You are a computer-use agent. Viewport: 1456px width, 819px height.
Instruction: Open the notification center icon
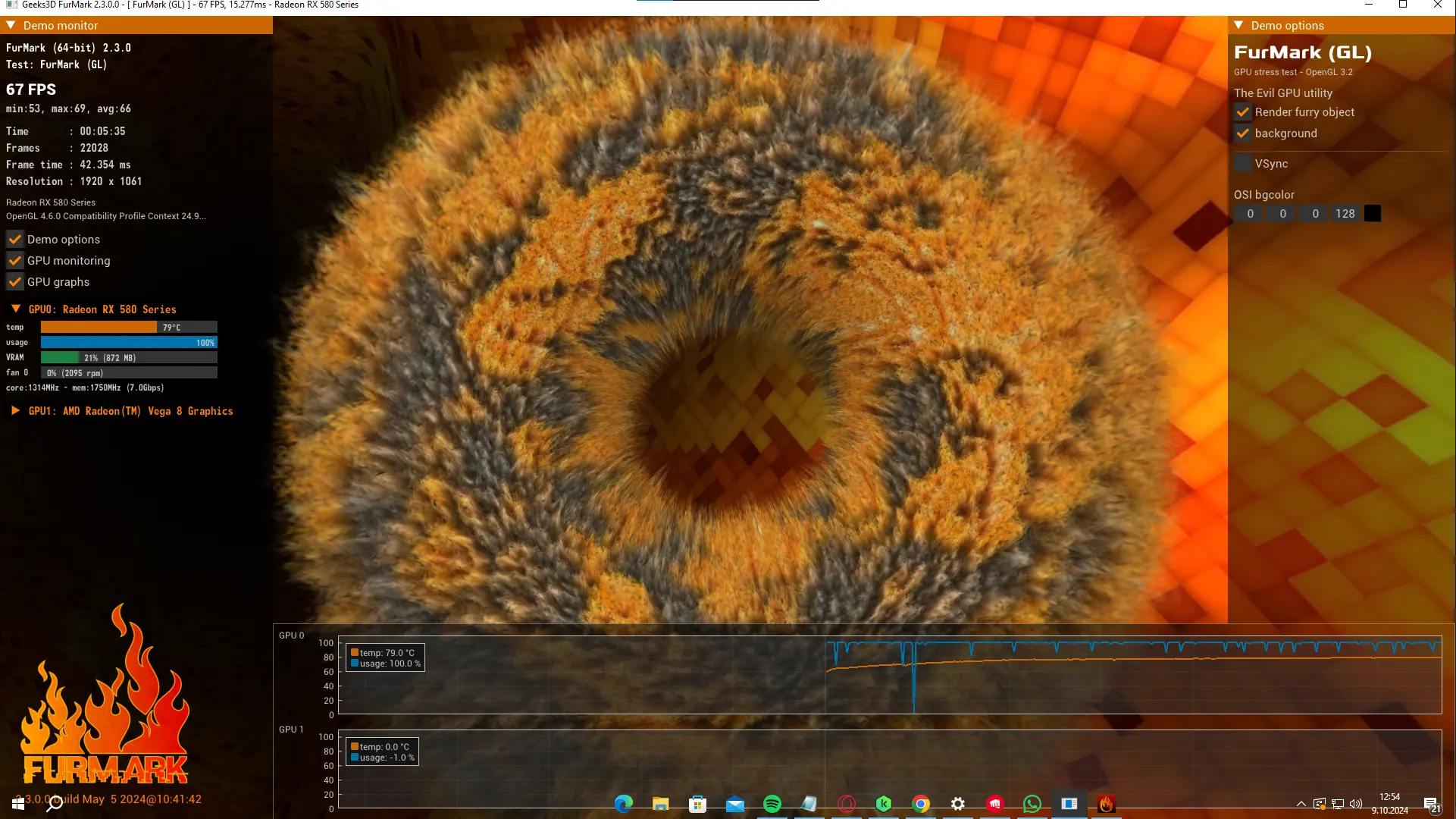(1431, 805)
